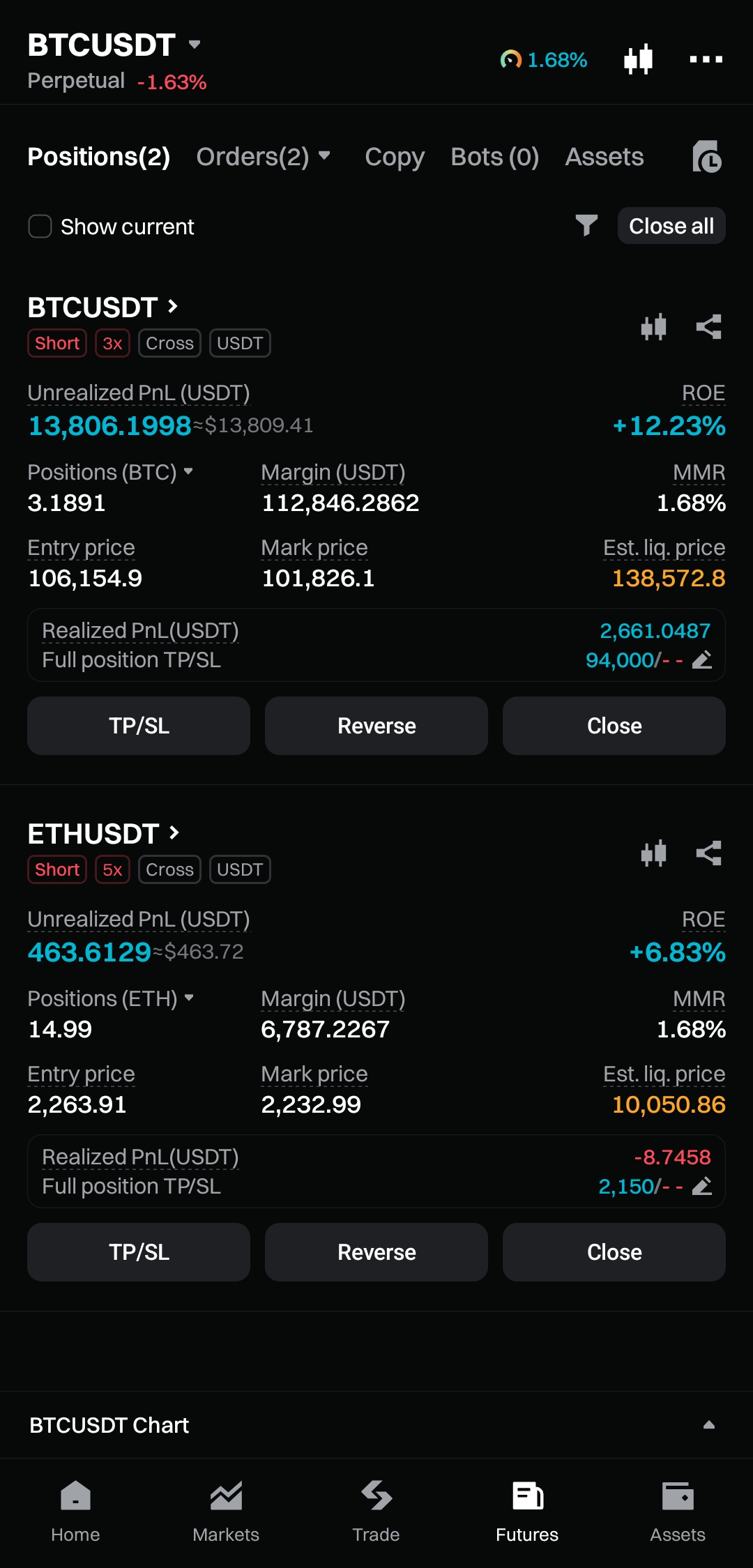The height and width of the screenshot is (1568, 753).
Task: Expand the Orders(2) dropdown arrow
Action: pos(324,155)
